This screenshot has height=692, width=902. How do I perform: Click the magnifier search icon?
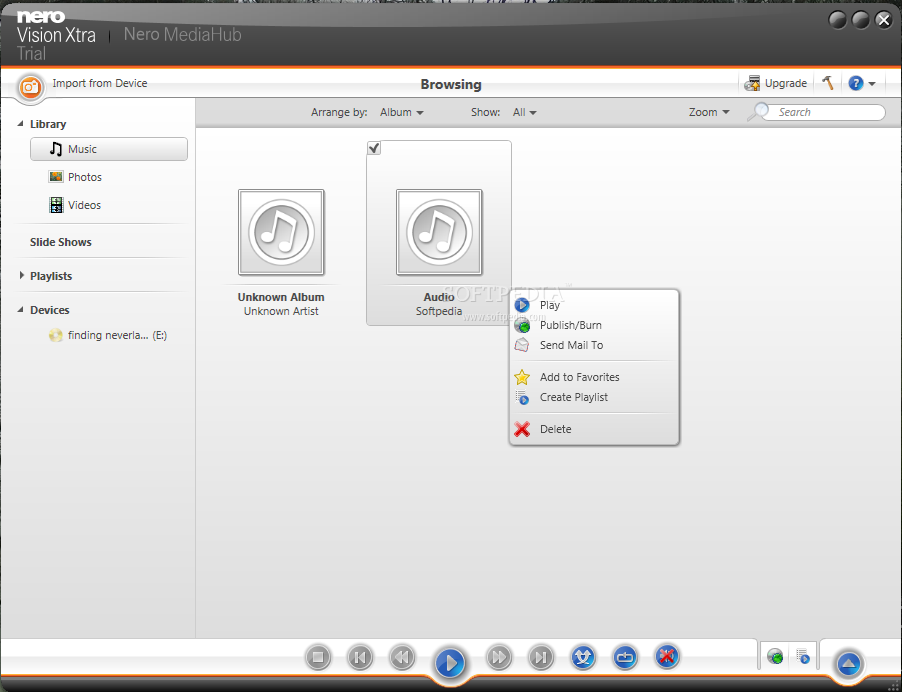pos(758,112)
